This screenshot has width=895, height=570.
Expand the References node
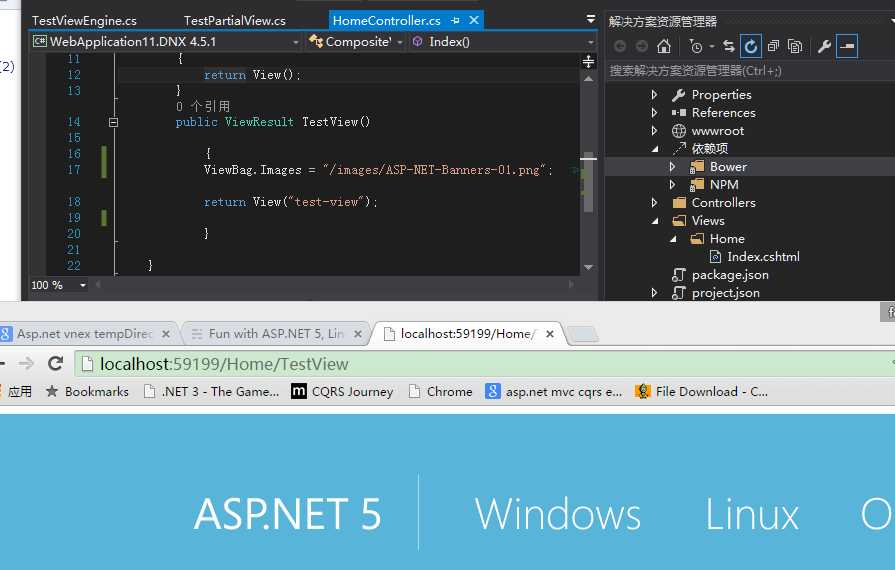(655, 113)
